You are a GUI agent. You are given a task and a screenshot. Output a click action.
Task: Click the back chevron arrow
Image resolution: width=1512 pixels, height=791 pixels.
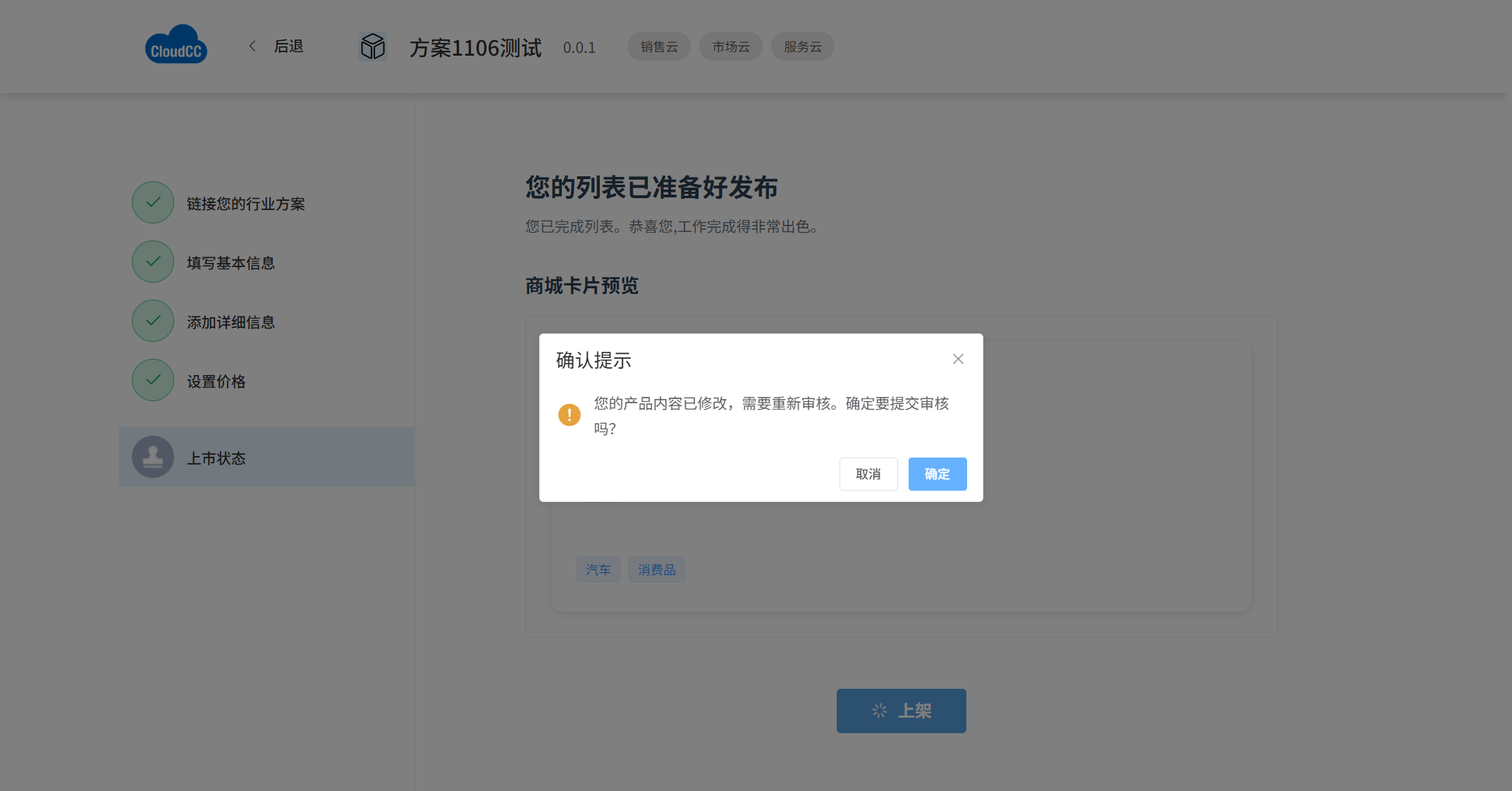point(252,47)
